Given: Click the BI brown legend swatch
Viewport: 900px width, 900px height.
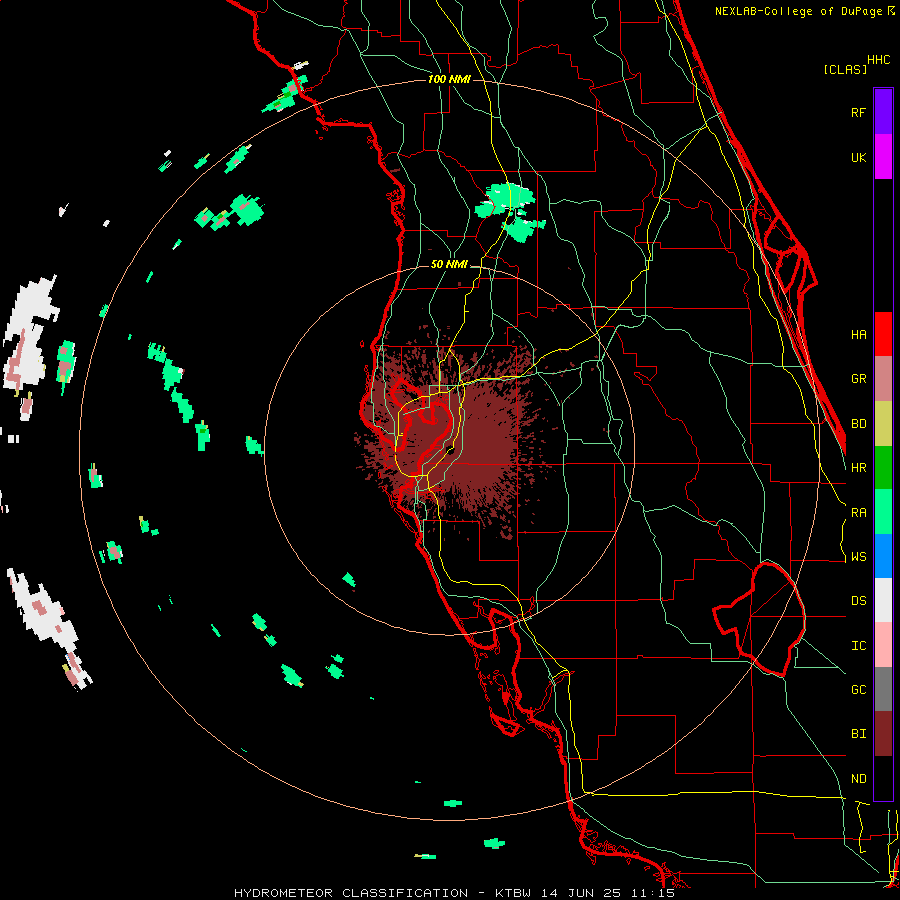Looking at the screenshot, I should click(x=883, y=734).
